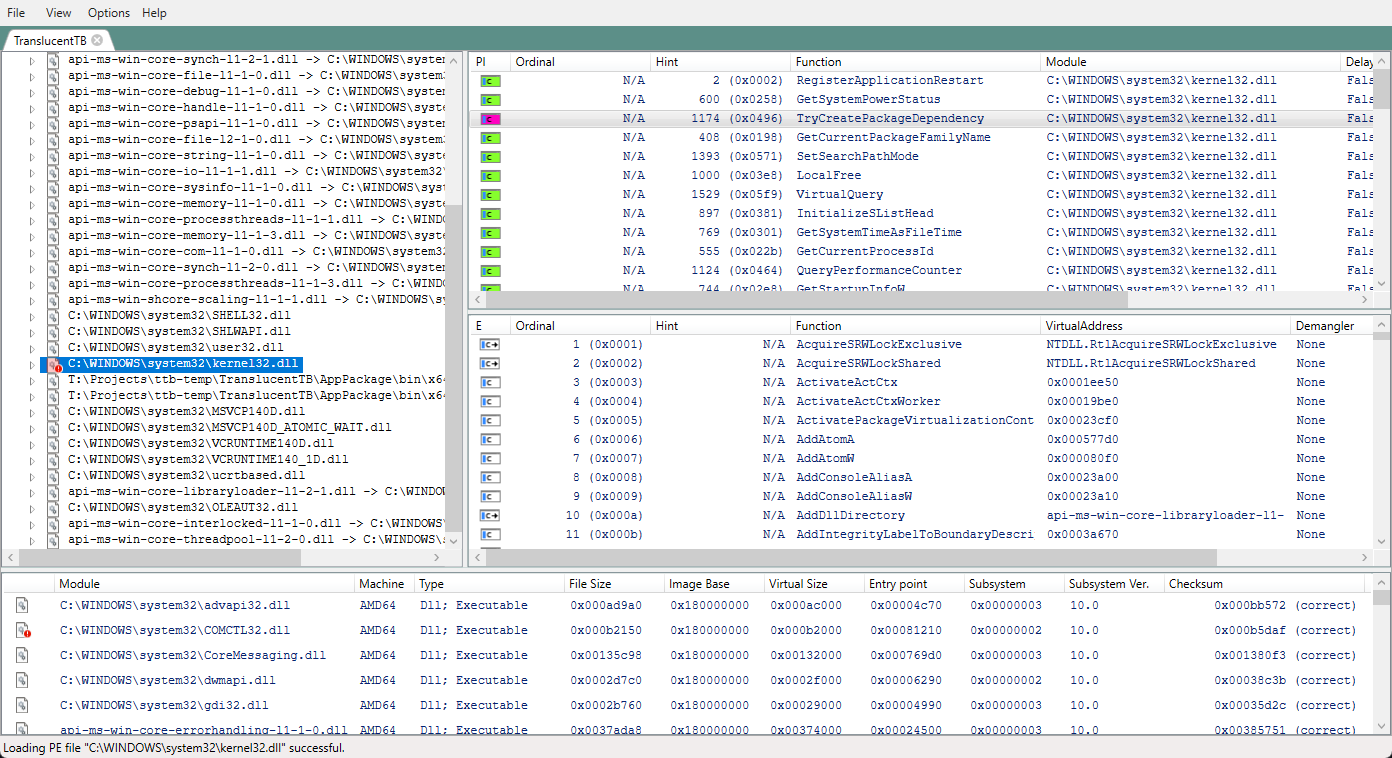Expand the SHELL32.dll tree node
The height and width of the screenshot is (758, 1392).
(34, 315)
